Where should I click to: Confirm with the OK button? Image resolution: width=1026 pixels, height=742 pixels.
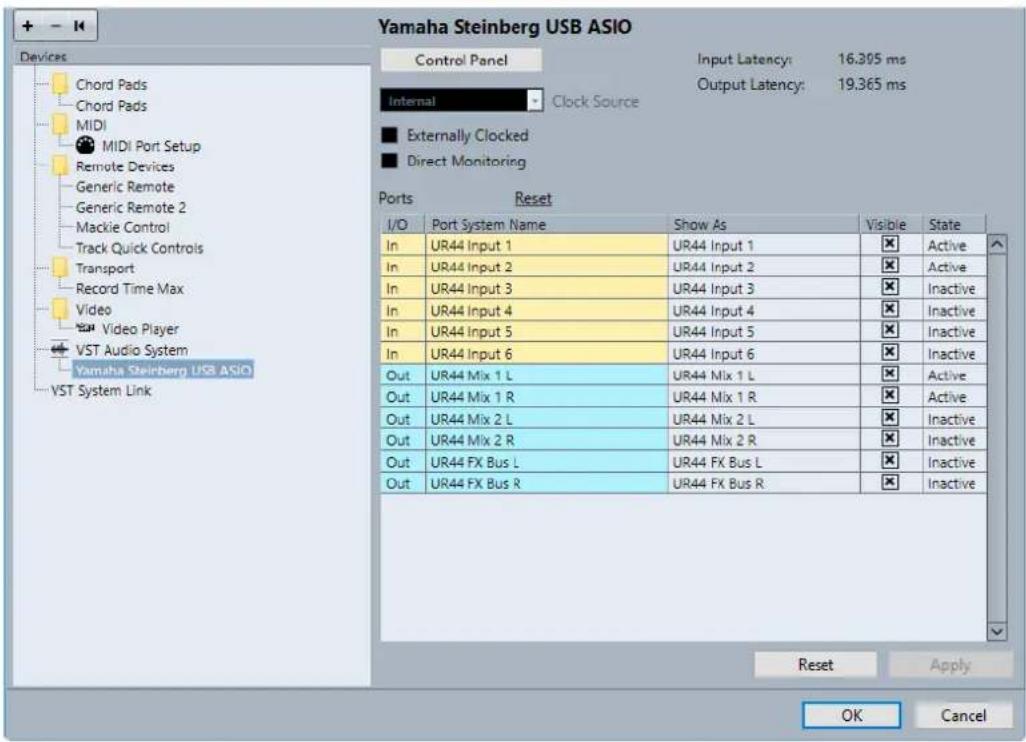851,715
